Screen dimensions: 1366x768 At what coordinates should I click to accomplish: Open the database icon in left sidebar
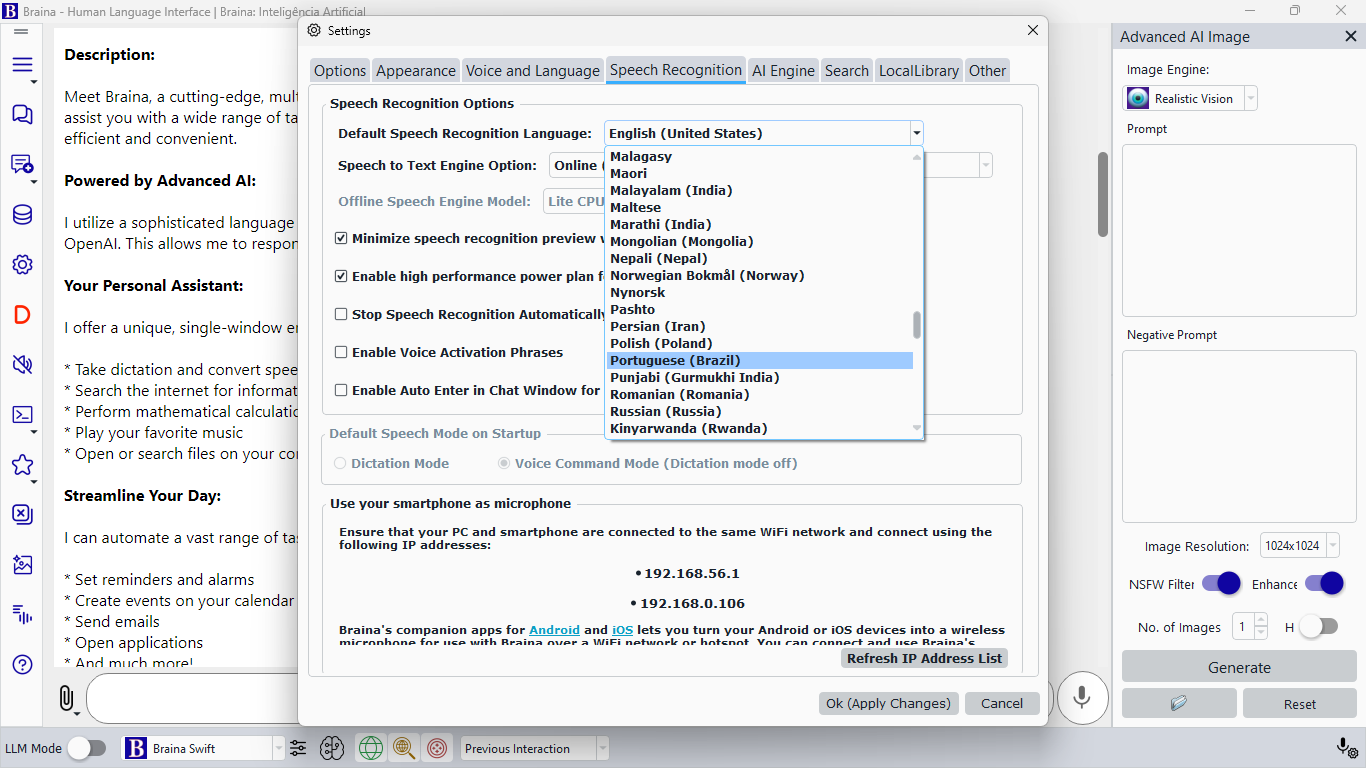point(22,215)
